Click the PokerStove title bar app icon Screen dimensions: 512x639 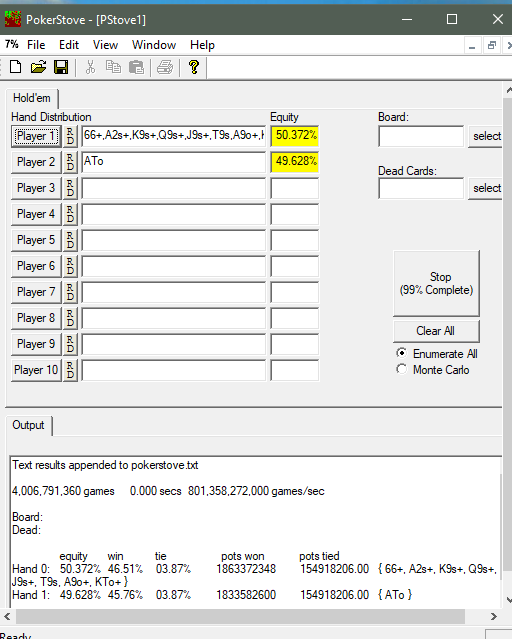12,19
